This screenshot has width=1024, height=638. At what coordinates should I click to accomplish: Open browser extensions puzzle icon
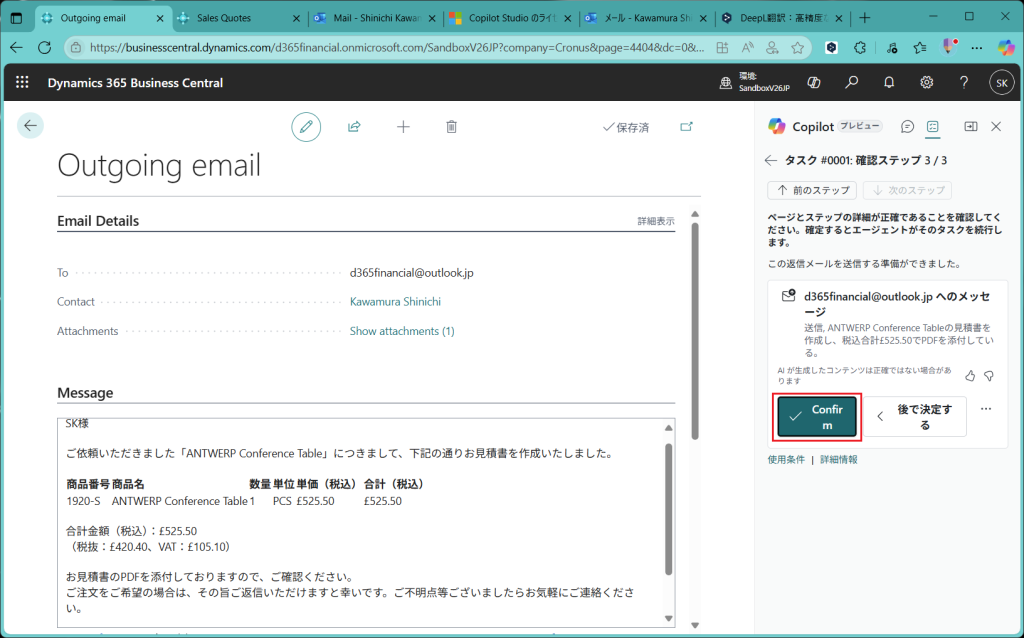pyautogui.click(x=860, y=48)
